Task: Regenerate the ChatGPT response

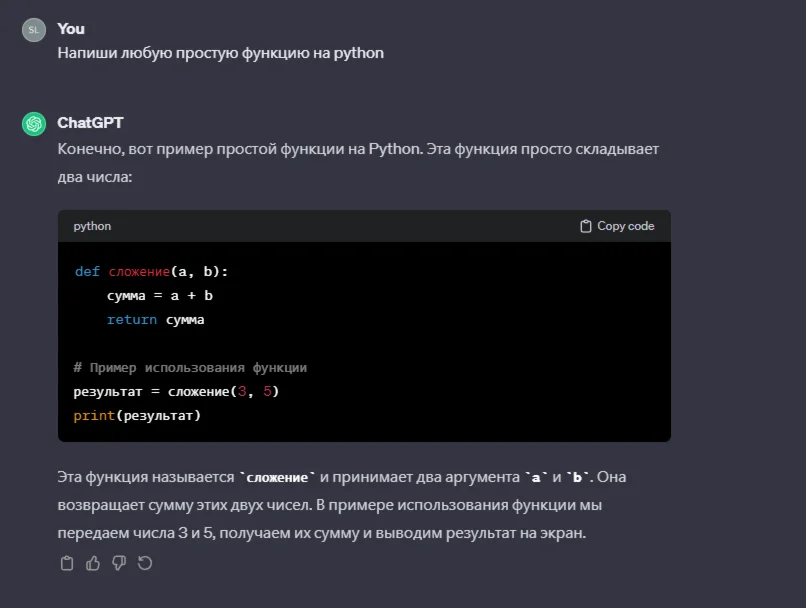Action: [145, 563]
